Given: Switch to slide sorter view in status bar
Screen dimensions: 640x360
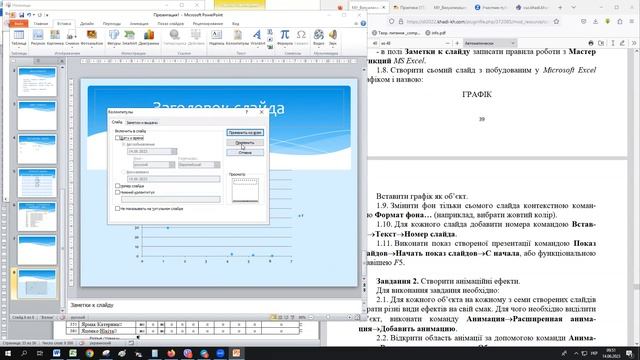Looking at the screenshot, I should 280,317.
